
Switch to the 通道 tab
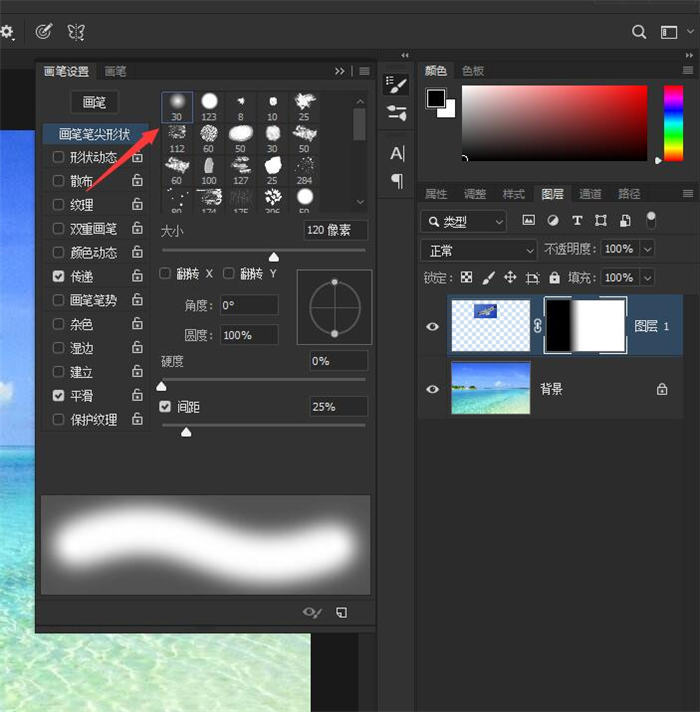(590, 194)
